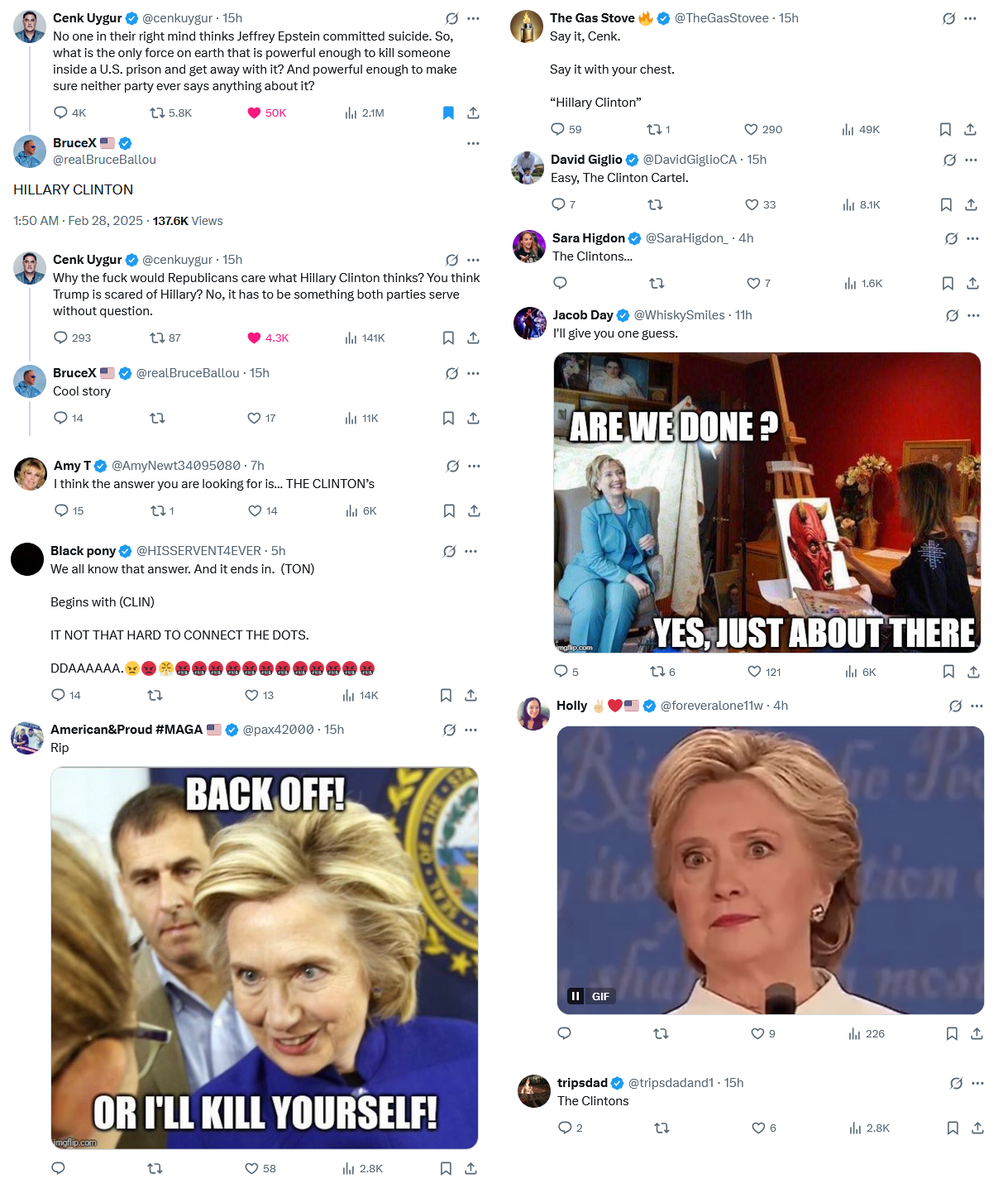Screen dimensions: 1008x1188
Task: Open more options on Black pony's tweet
Action: (x=471, y=551)
